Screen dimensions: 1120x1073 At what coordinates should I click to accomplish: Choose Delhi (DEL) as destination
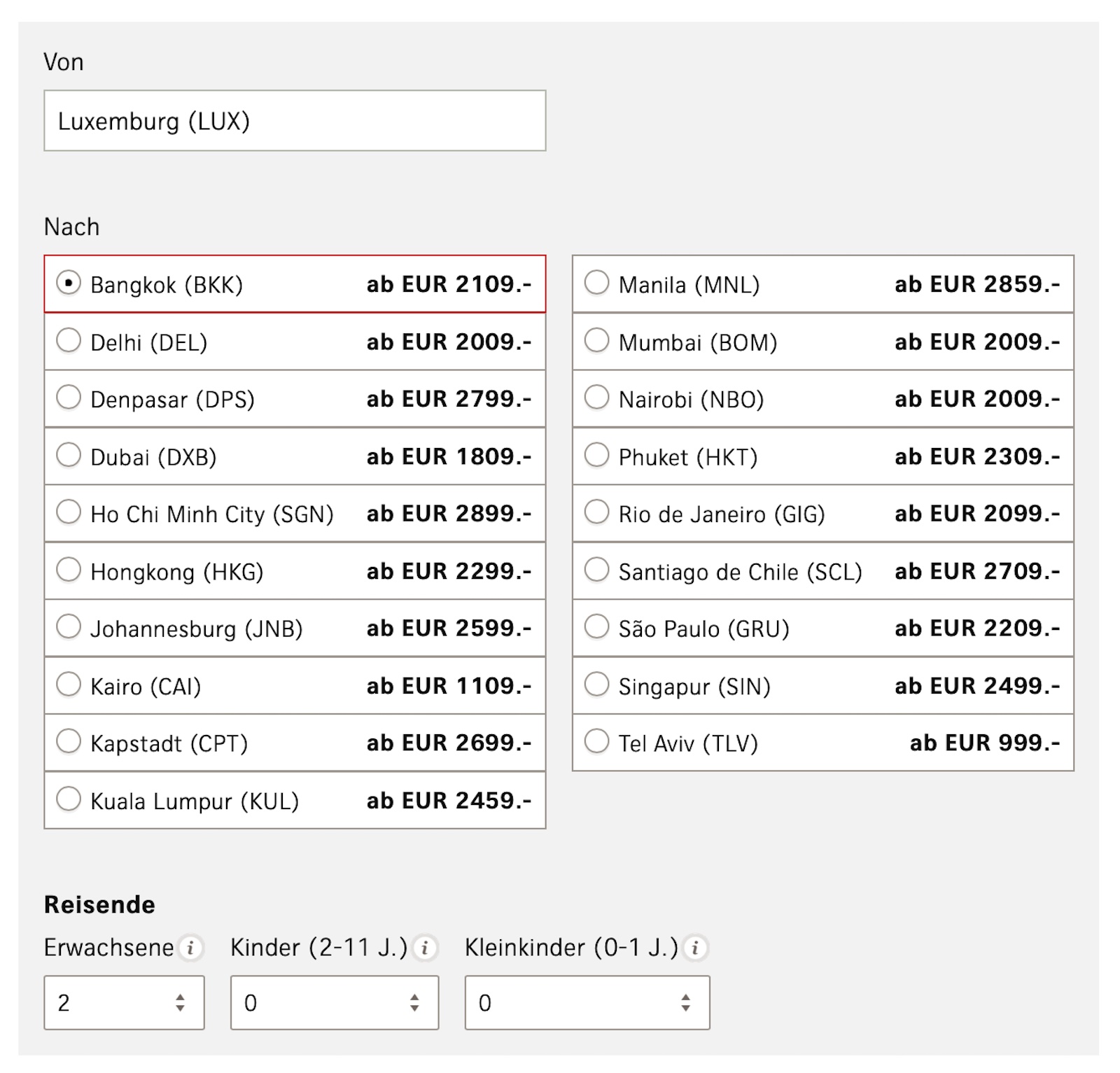tap(69, 340)
